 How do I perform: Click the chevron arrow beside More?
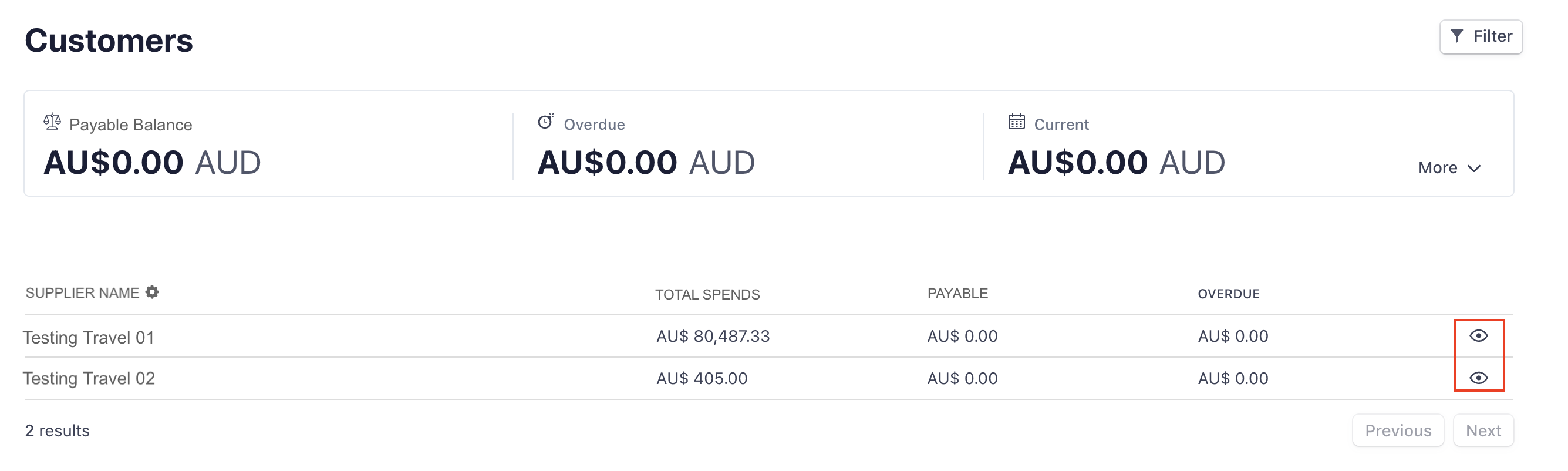coord(1474,168)
